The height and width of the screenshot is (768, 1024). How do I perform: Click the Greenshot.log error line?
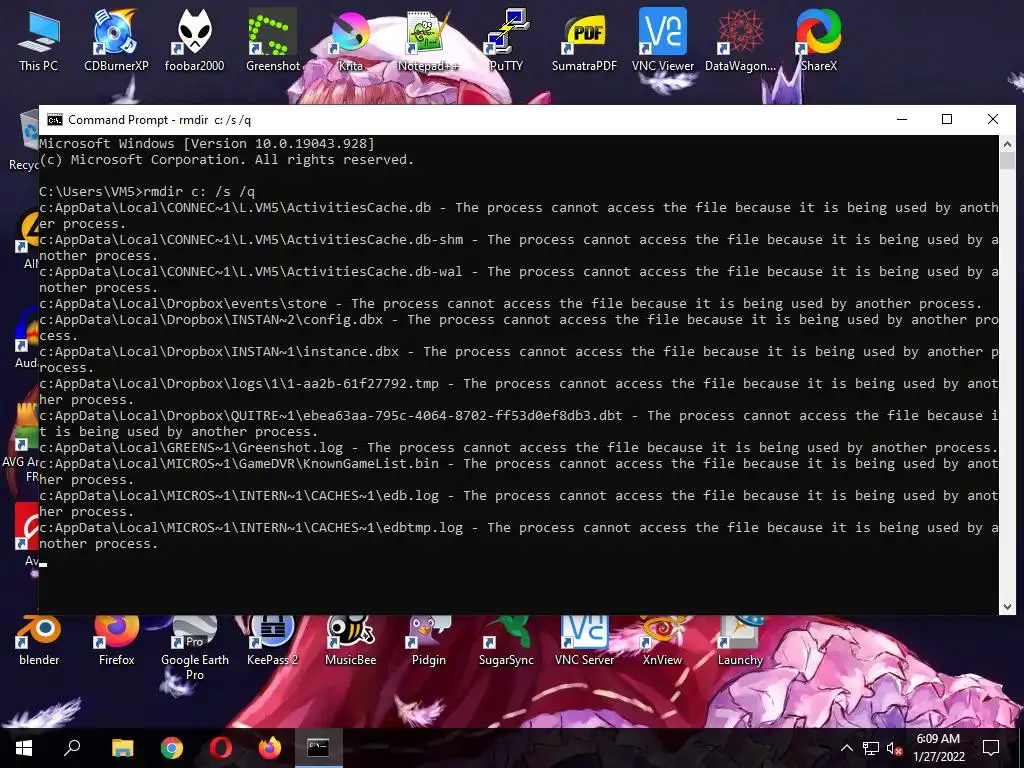[x=519, y=448]
